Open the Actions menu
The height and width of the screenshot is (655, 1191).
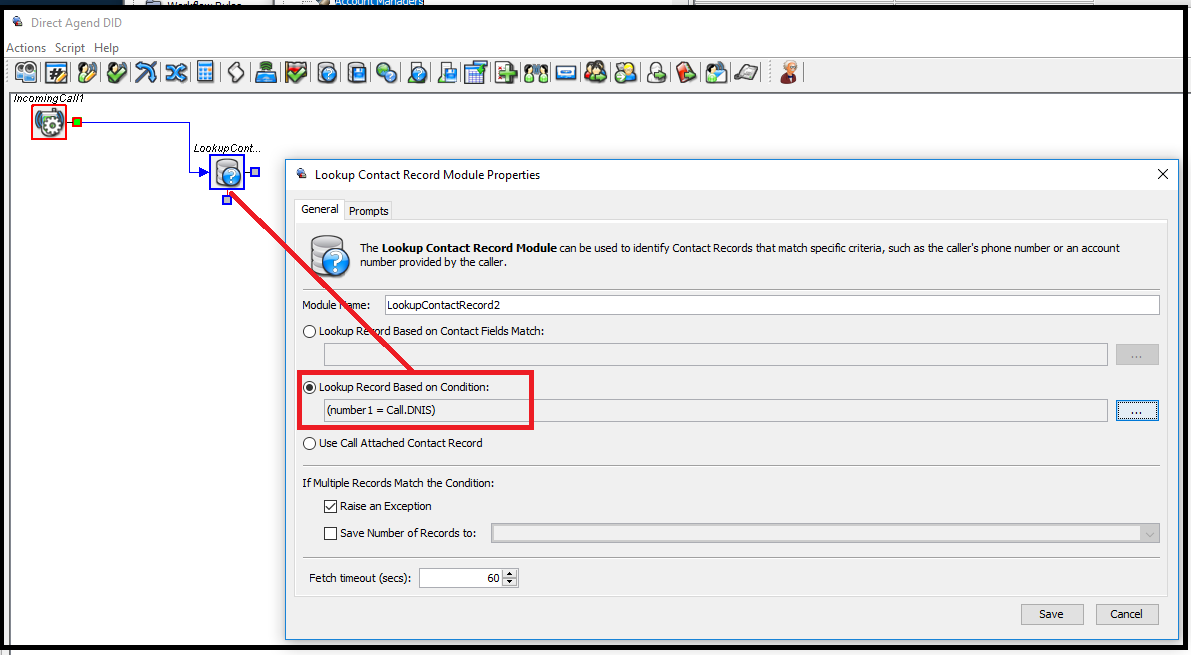click(x=26, y=48)
